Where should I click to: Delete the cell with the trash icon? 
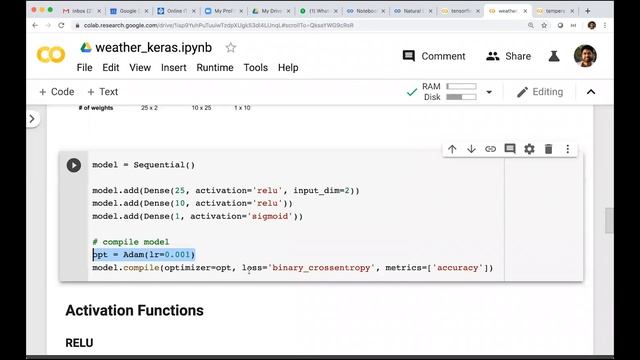(x=548, y=149)
